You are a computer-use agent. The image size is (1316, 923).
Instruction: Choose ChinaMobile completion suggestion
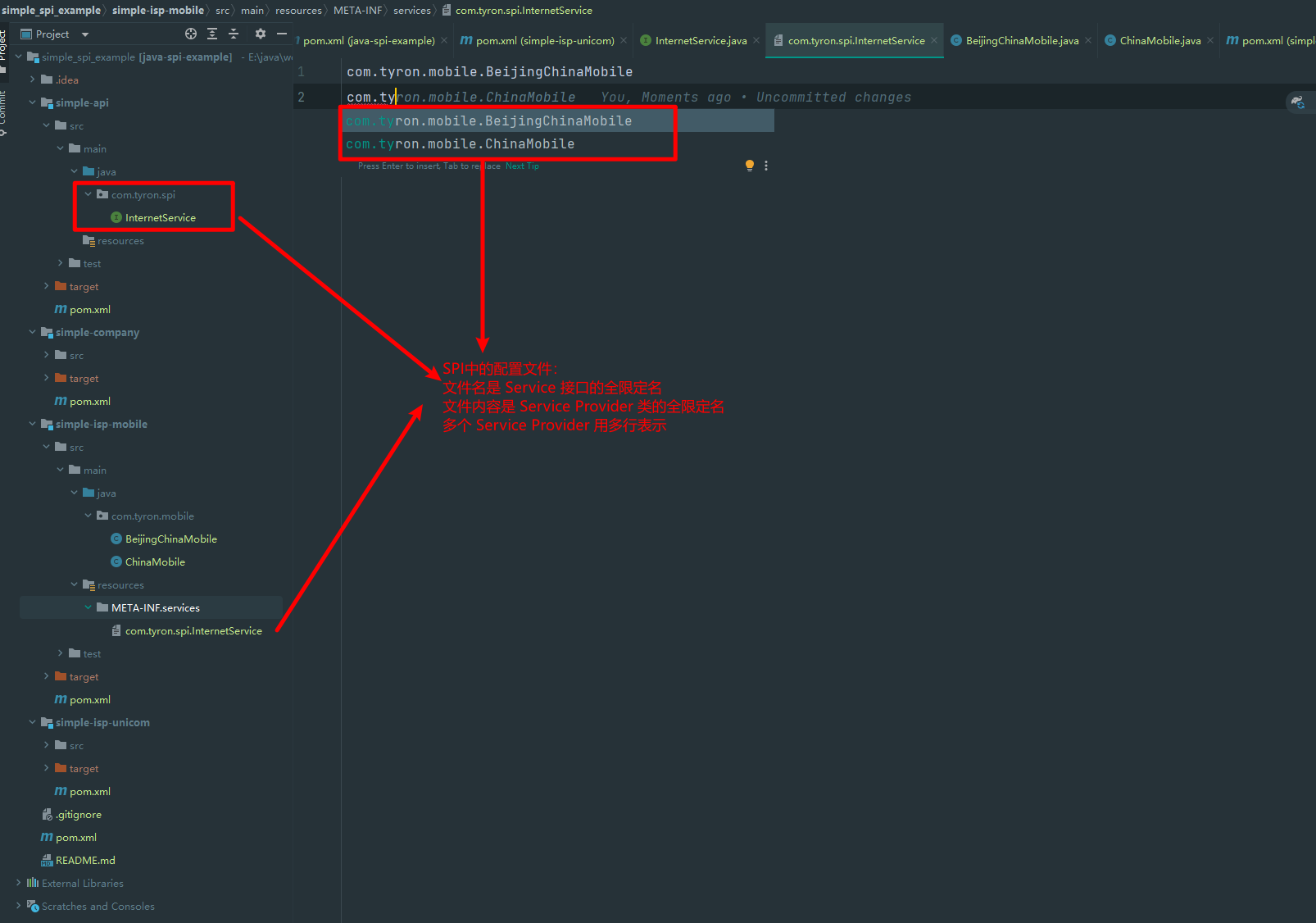pyautogui.click(x=557, y=143)
